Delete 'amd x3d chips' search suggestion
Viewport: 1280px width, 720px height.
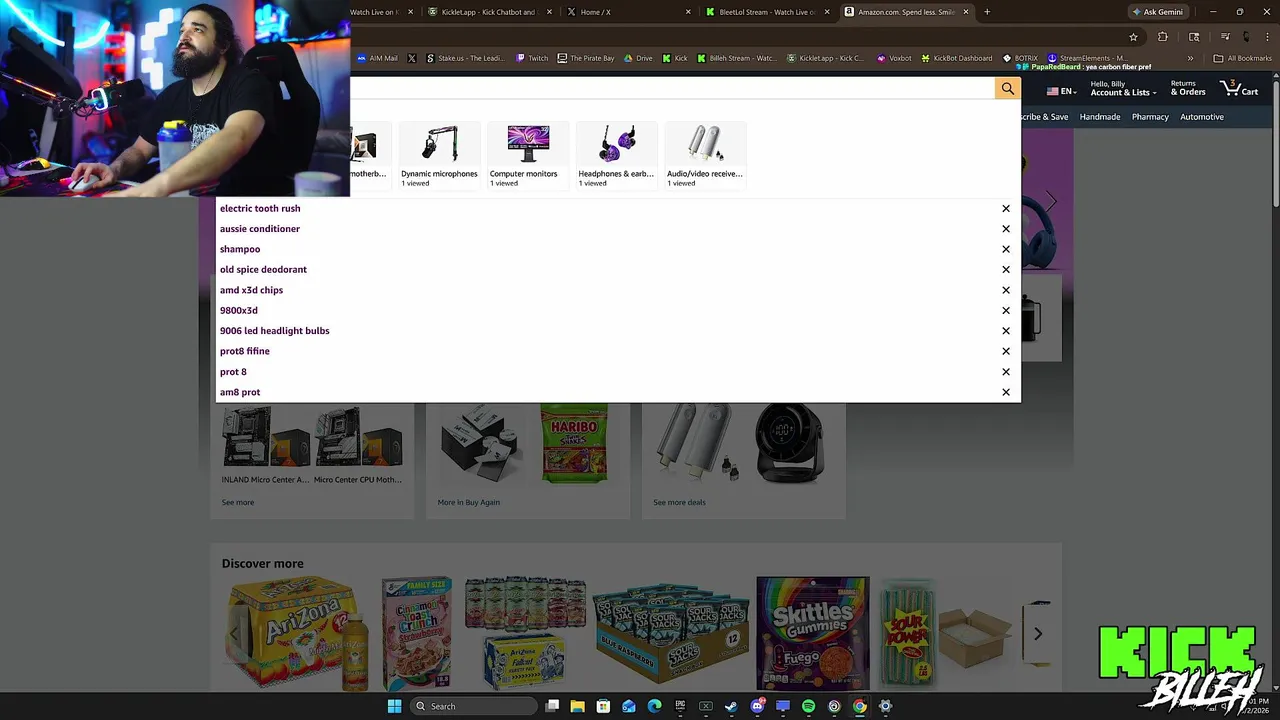pos(1006,290)
